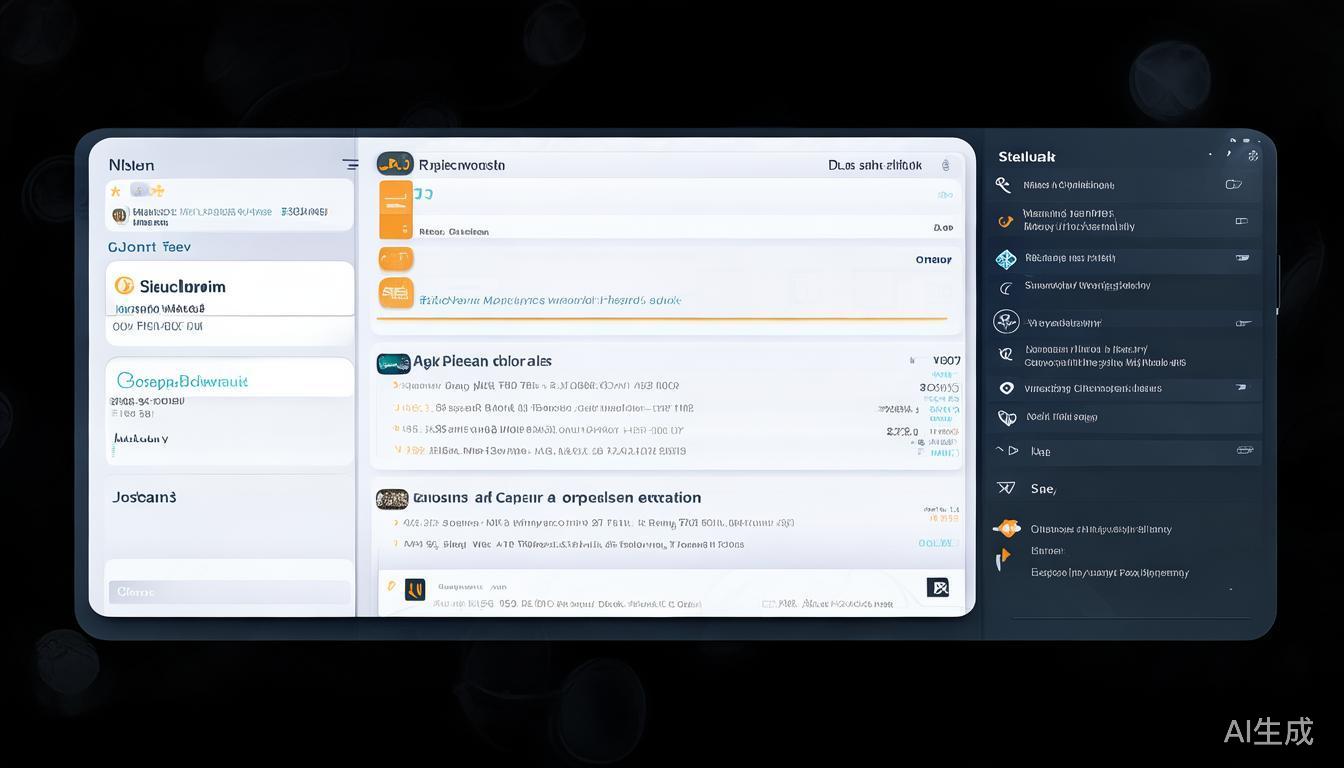Select the Josbains section in the left panel
This screenshot has width=1344, height=768.
[145, 497]
